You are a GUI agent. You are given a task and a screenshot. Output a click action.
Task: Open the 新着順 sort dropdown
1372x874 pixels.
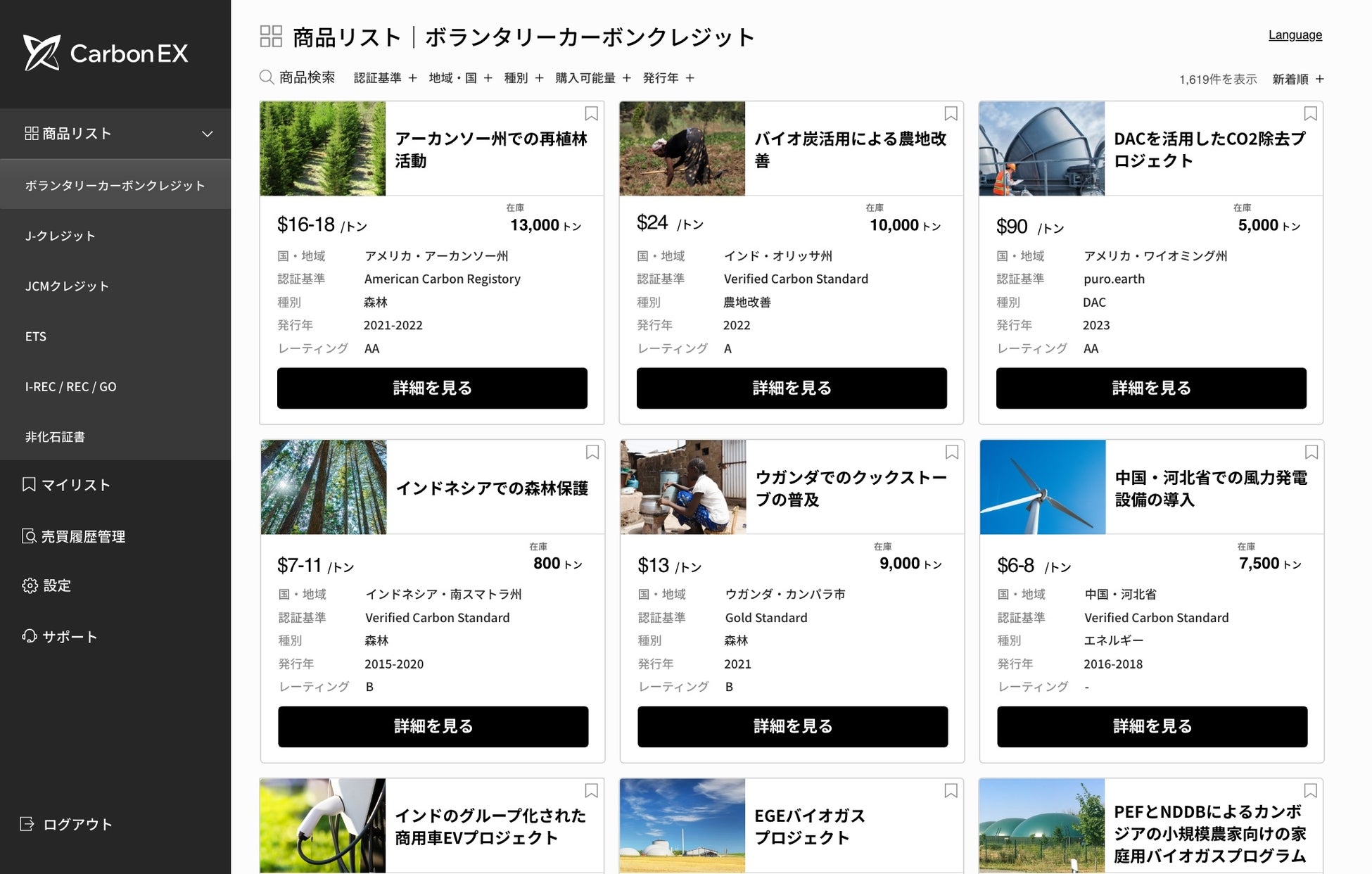click(1298, 80)
